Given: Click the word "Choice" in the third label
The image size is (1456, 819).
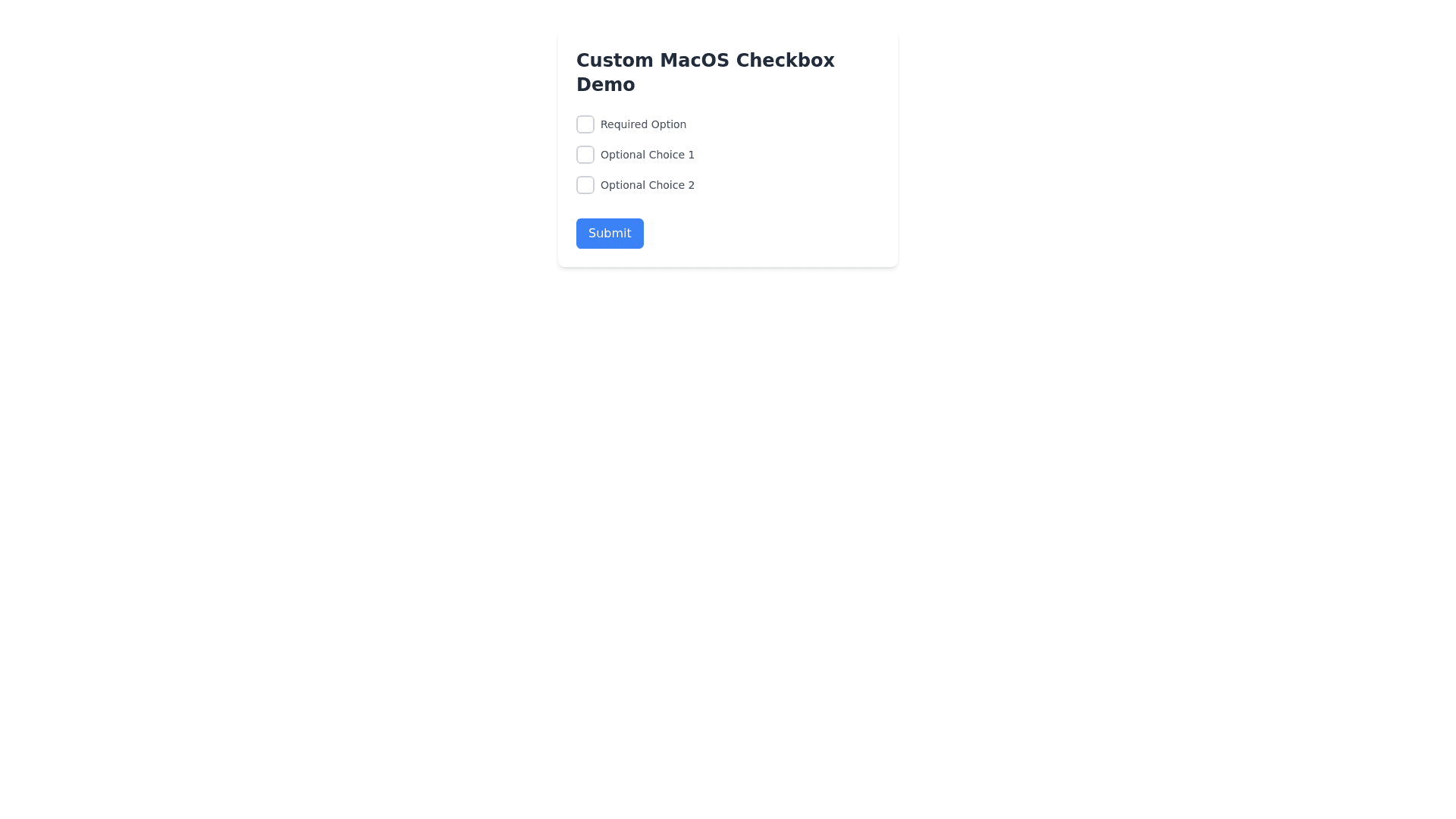Looking at the screenshot, I should pyautogui.click(x=667, y=185).
